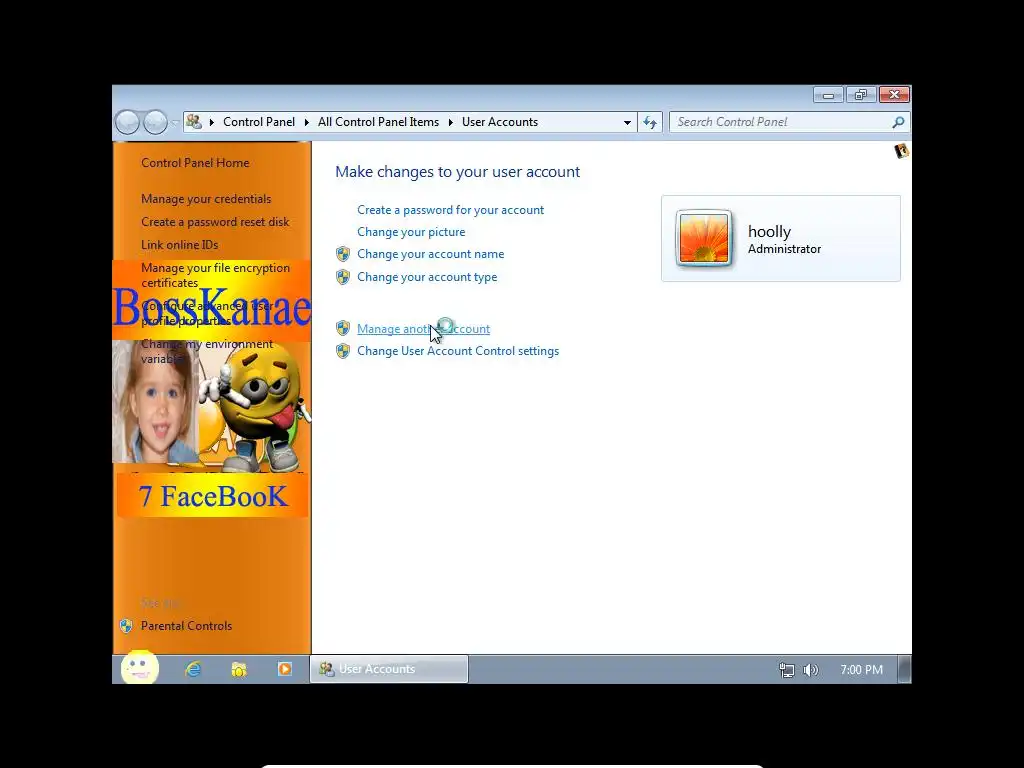The image size is (1024, 768).
Task: Open the address bar history dropdown arrow
Action: click(627, 122)
